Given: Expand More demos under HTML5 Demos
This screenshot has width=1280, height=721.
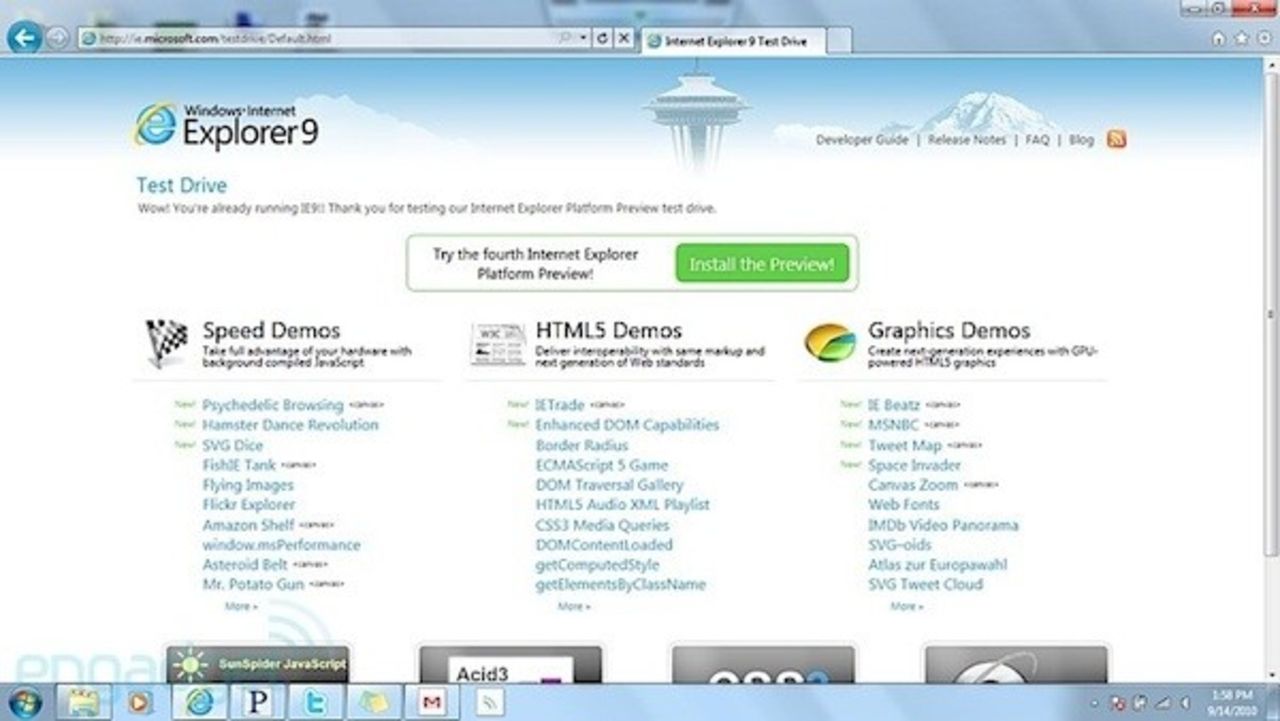Looking at the screenshot, I should pyautogui.click(x=573, y=605).
